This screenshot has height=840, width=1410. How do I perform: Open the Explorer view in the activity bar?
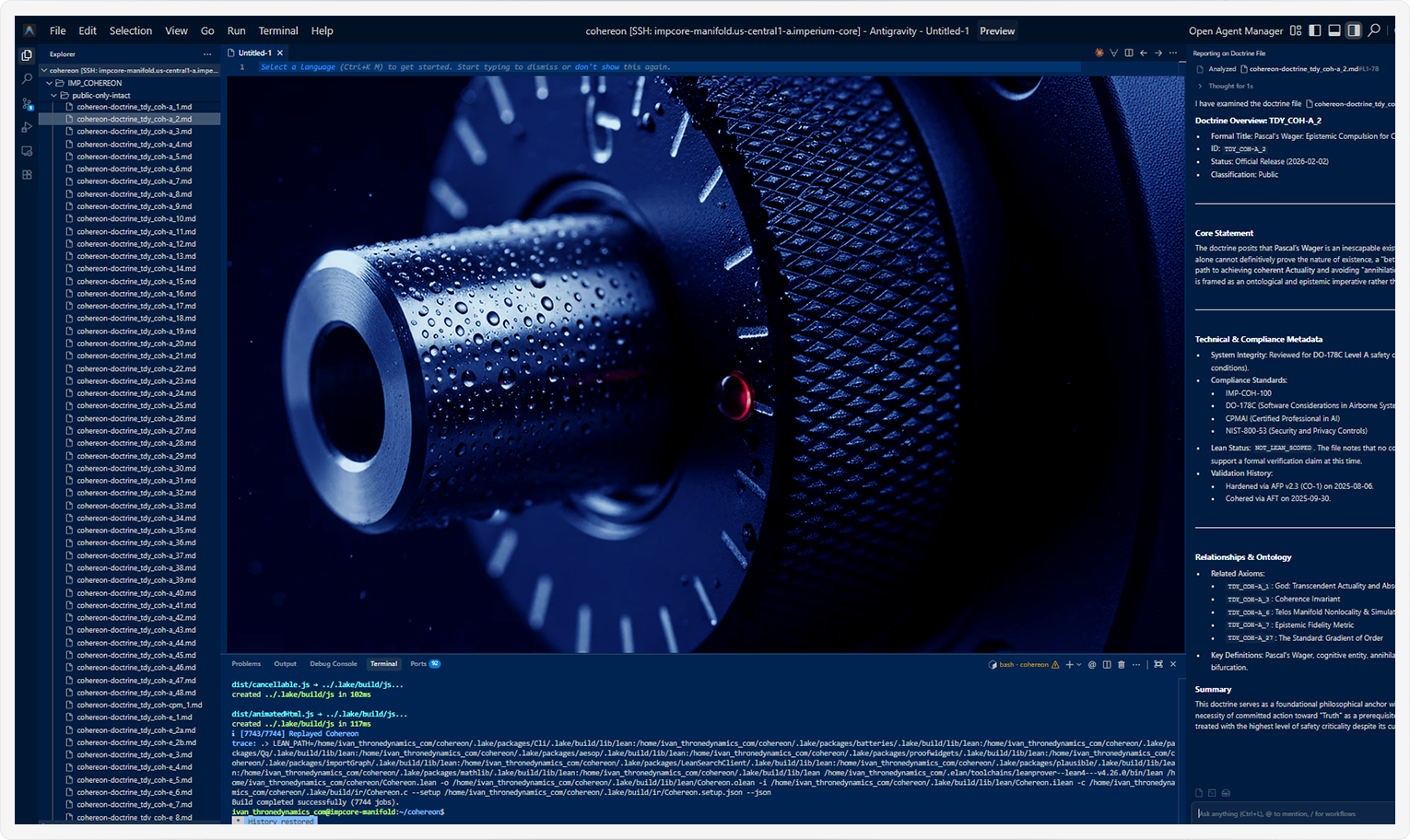click(27, 55)
